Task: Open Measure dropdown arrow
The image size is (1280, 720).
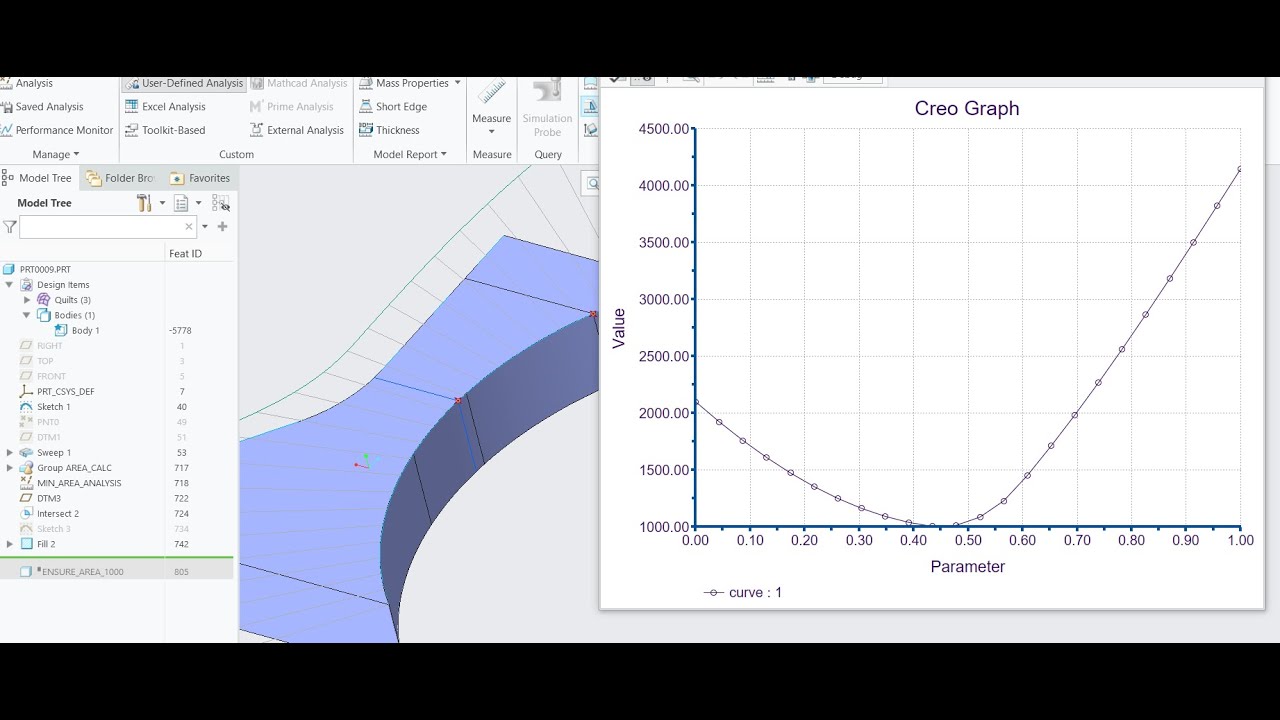Action: tap(491, 132)
